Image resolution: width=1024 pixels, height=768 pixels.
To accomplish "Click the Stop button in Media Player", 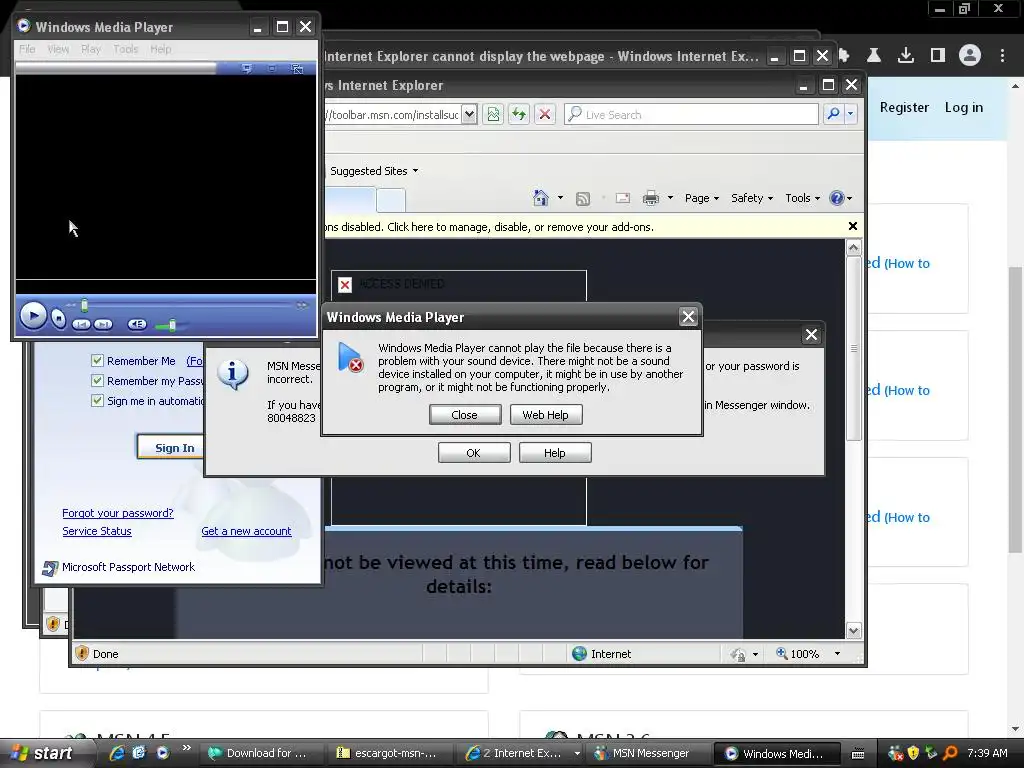I will (59, 319).
